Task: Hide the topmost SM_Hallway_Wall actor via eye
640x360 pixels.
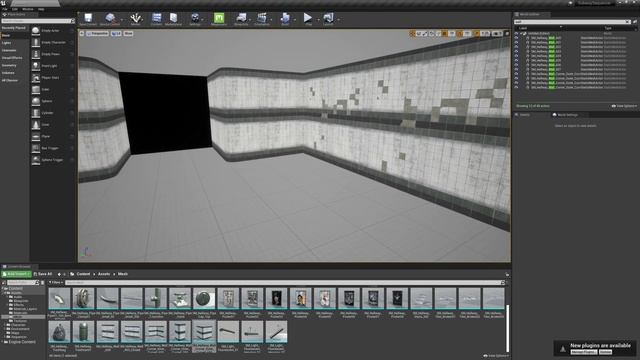Action: pos(516,38)
